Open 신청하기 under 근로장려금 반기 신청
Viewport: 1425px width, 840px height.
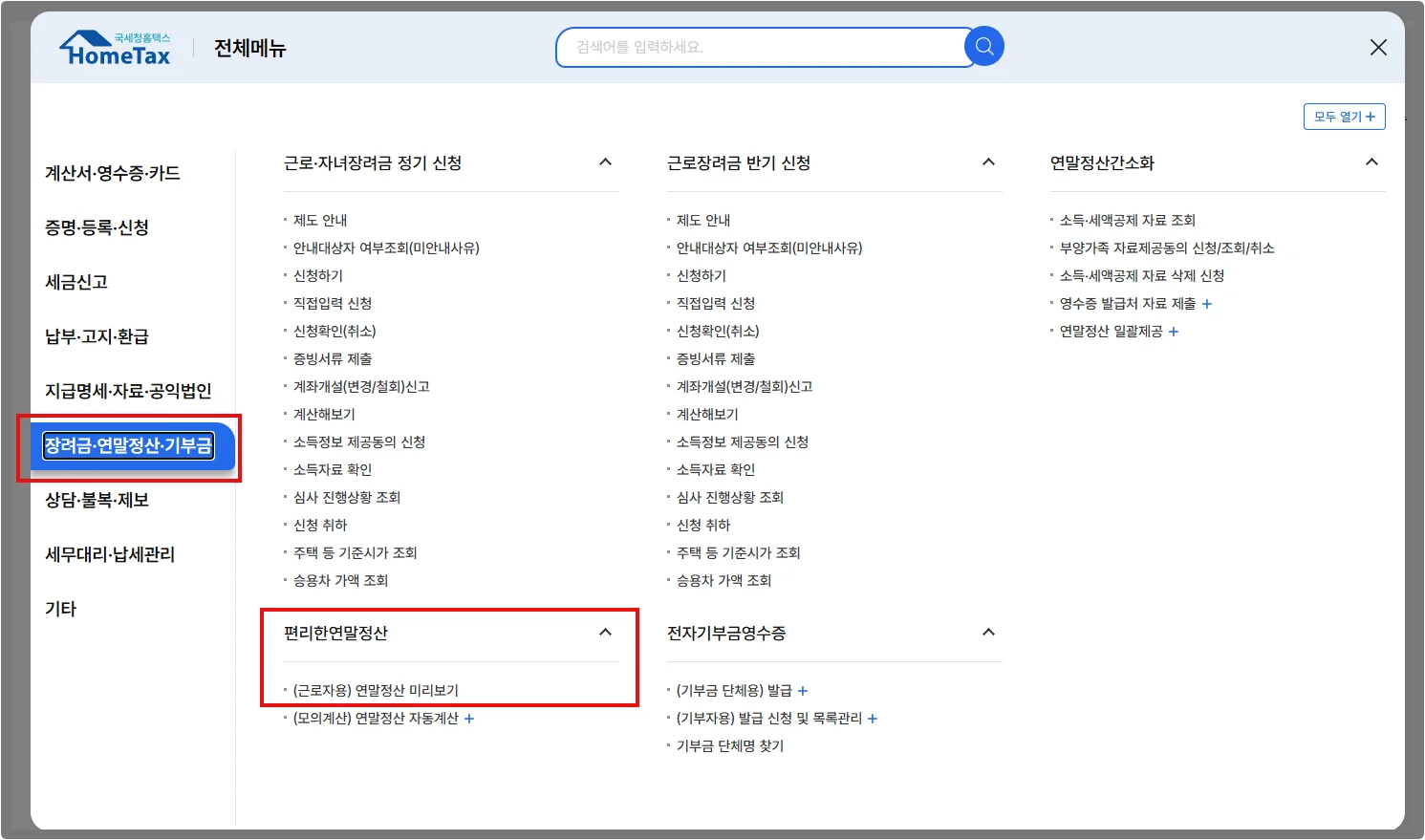[702, 276]
